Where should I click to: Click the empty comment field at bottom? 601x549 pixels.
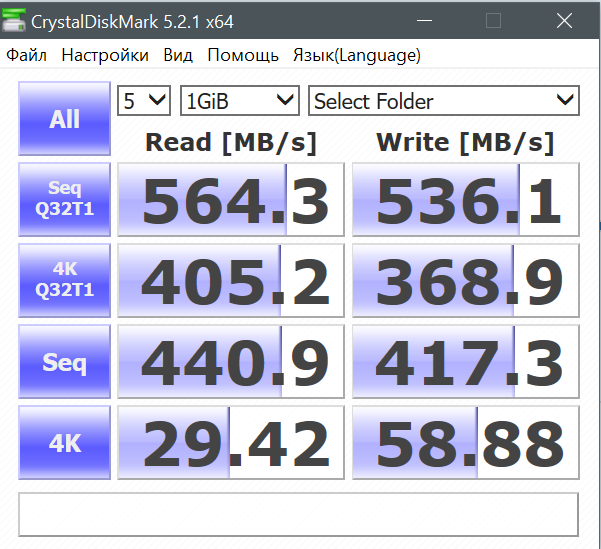point(298,514)
